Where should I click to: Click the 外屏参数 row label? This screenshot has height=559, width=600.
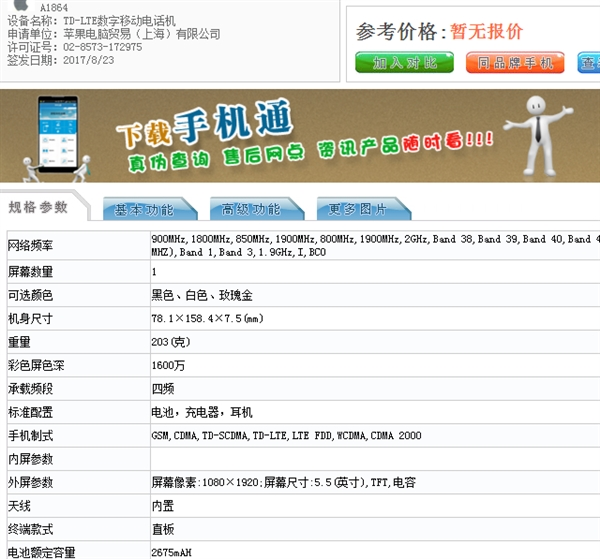(30, 482)
